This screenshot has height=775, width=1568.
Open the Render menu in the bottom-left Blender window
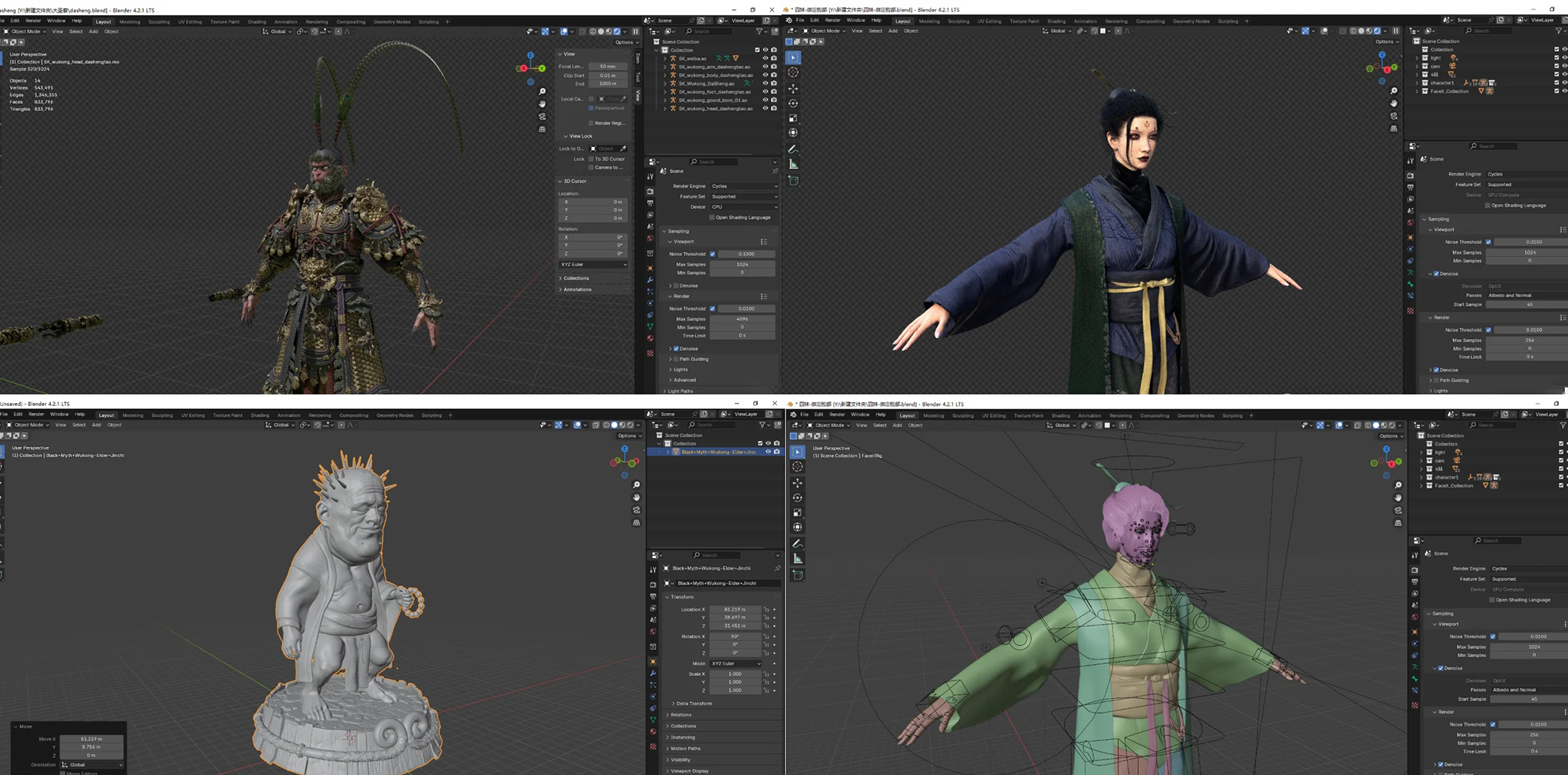tap(36, 414)
